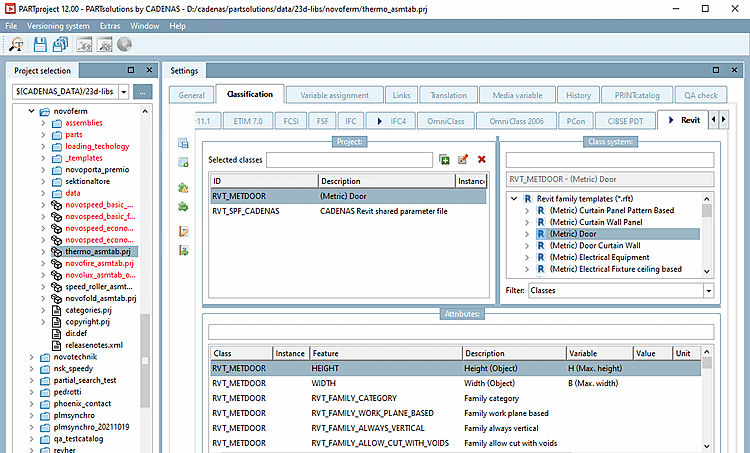The height and width of the screenshot is (453, 750).
Task: Click the Save all toolbar icon
Action: pyautogui.click(x=60, y=45)
